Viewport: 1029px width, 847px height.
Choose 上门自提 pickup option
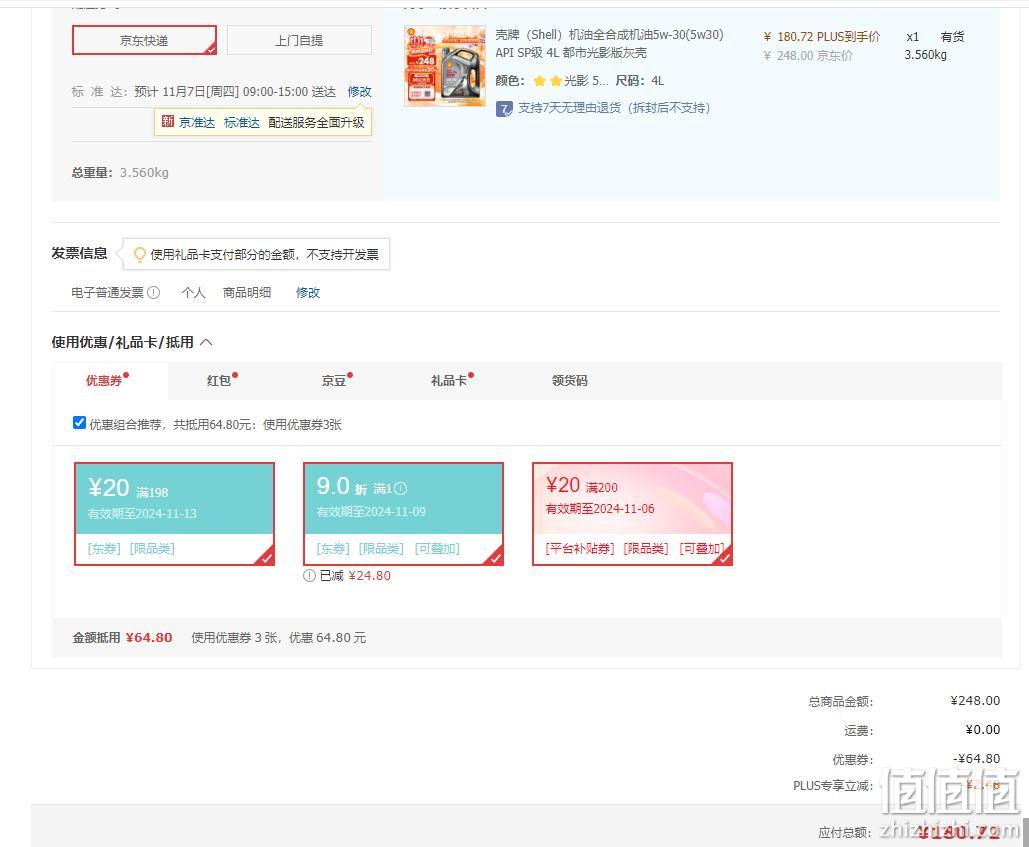coord(299,40)
